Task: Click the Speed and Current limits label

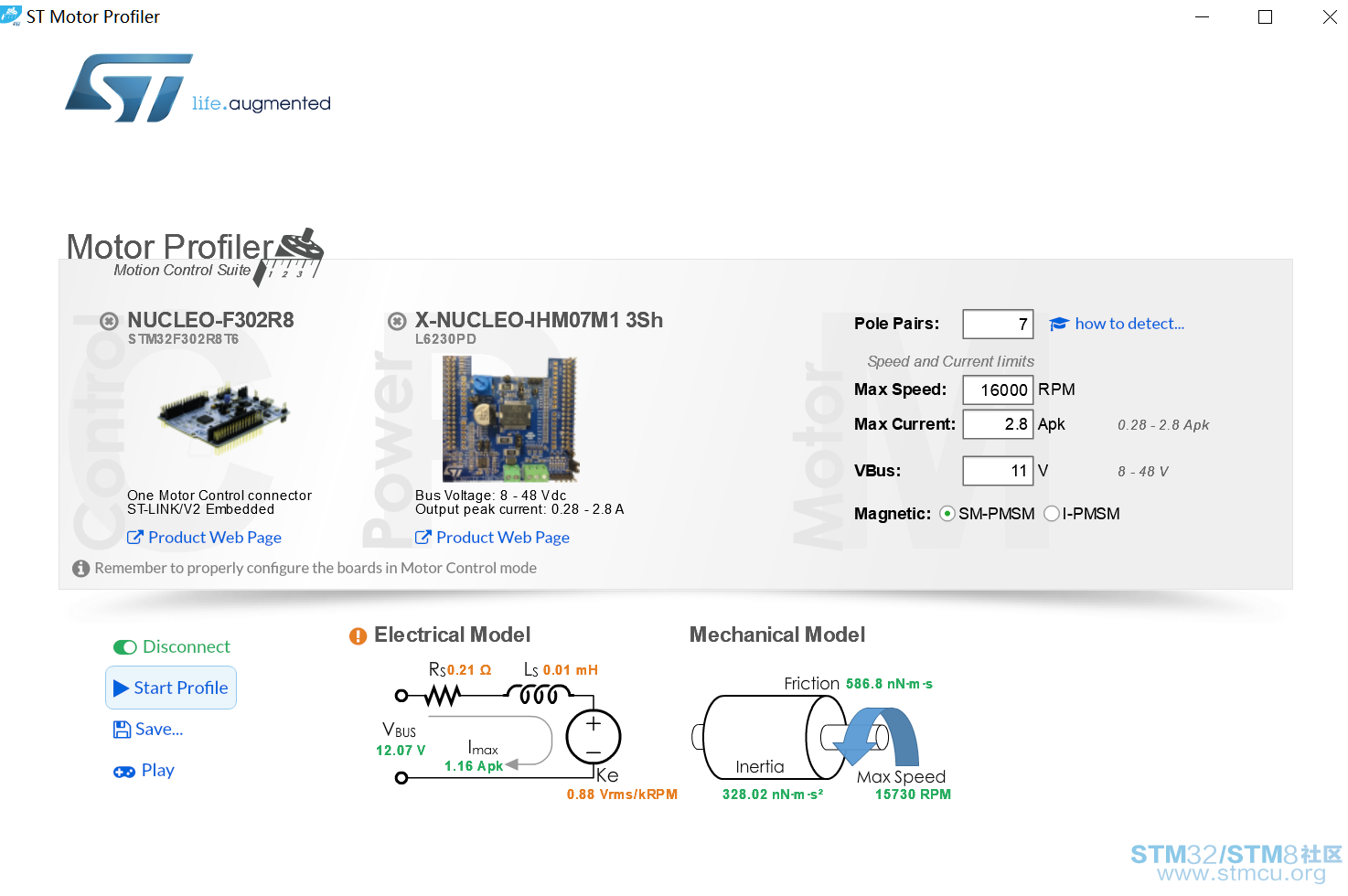Action: [951, 361]
